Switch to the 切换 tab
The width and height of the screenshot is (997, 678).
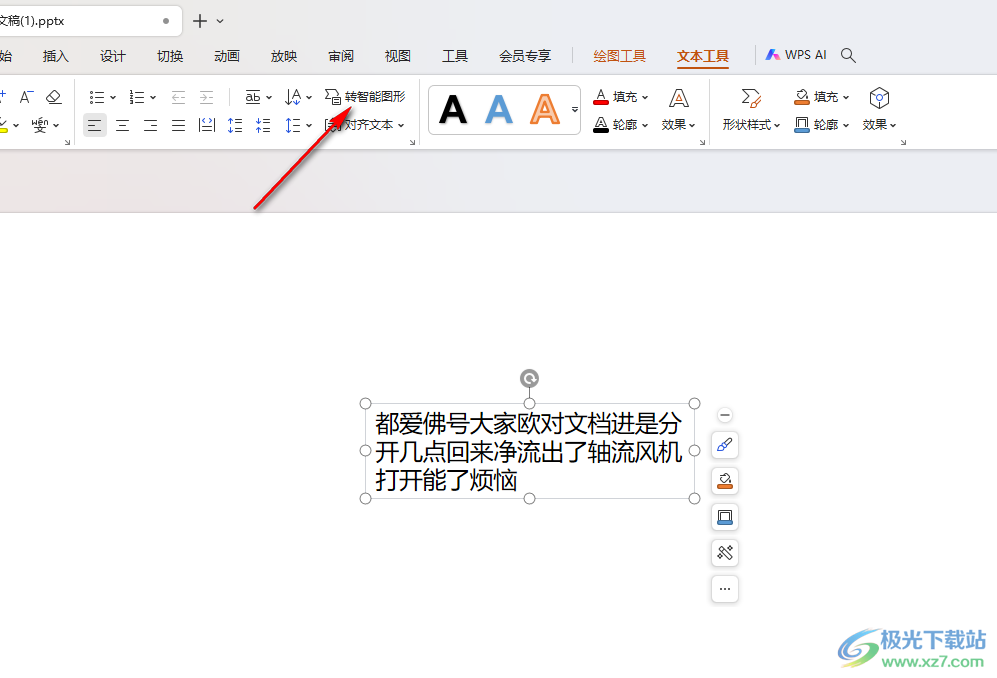pos(170,56)
